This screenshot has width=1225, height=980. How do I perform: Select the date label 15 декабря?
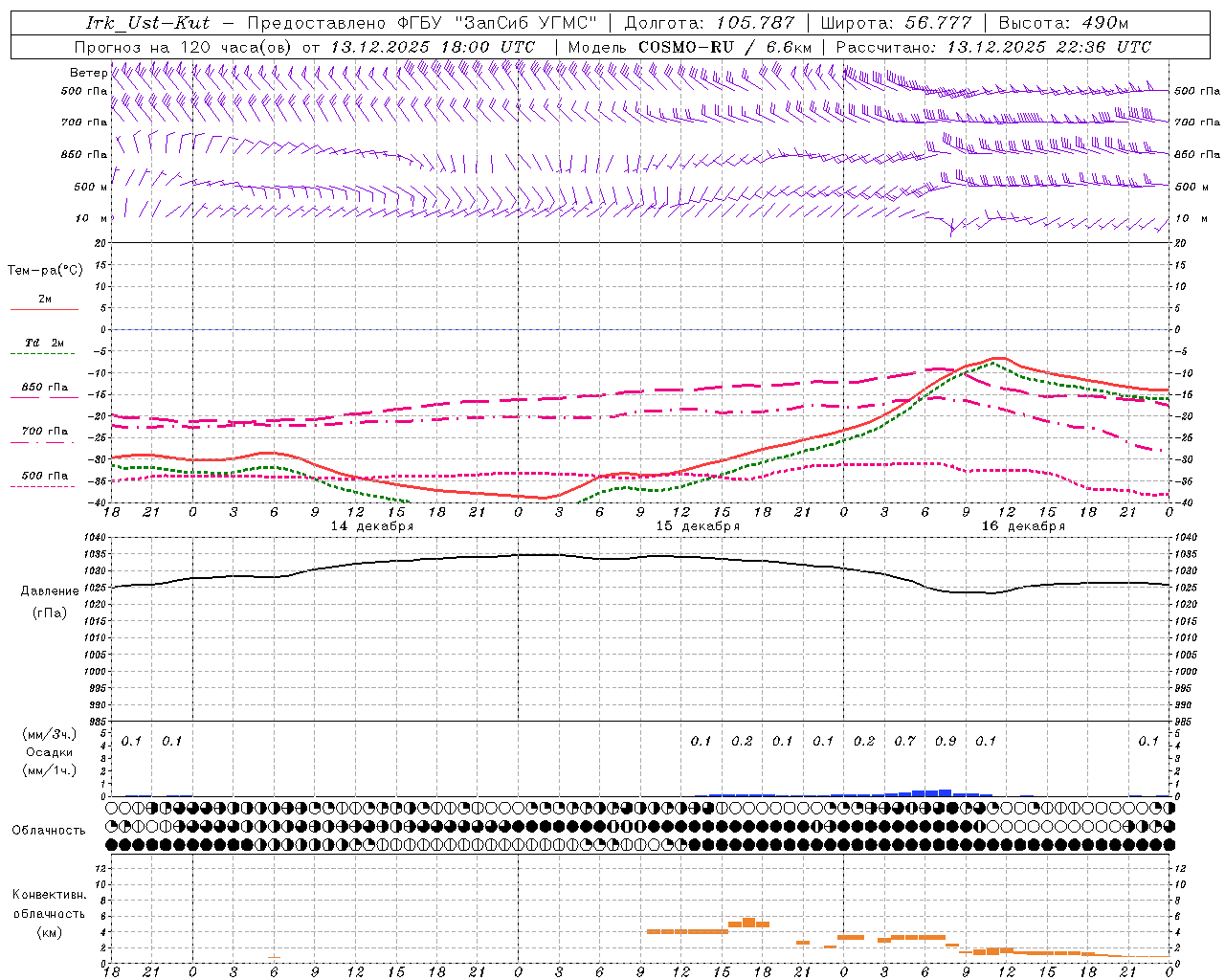(x=698, y=526)
